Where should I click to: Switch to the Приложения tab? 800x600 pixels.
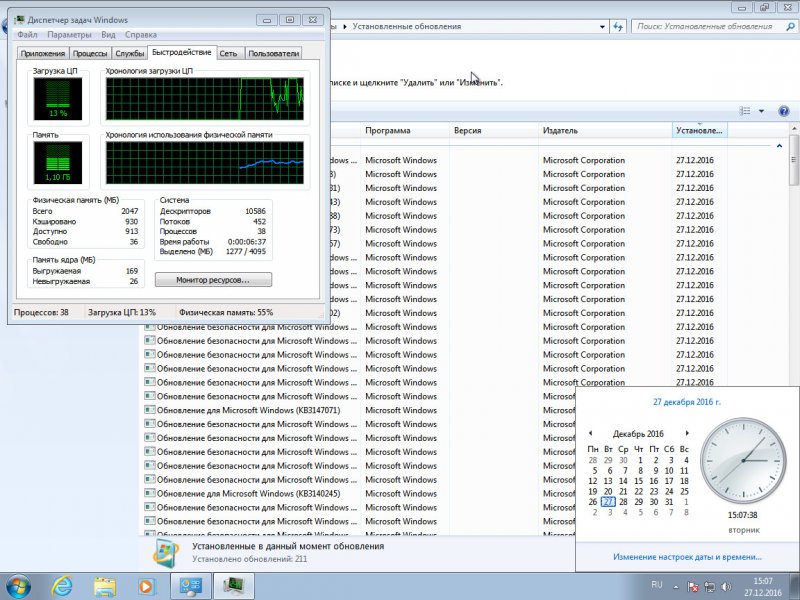pos(43,54)
